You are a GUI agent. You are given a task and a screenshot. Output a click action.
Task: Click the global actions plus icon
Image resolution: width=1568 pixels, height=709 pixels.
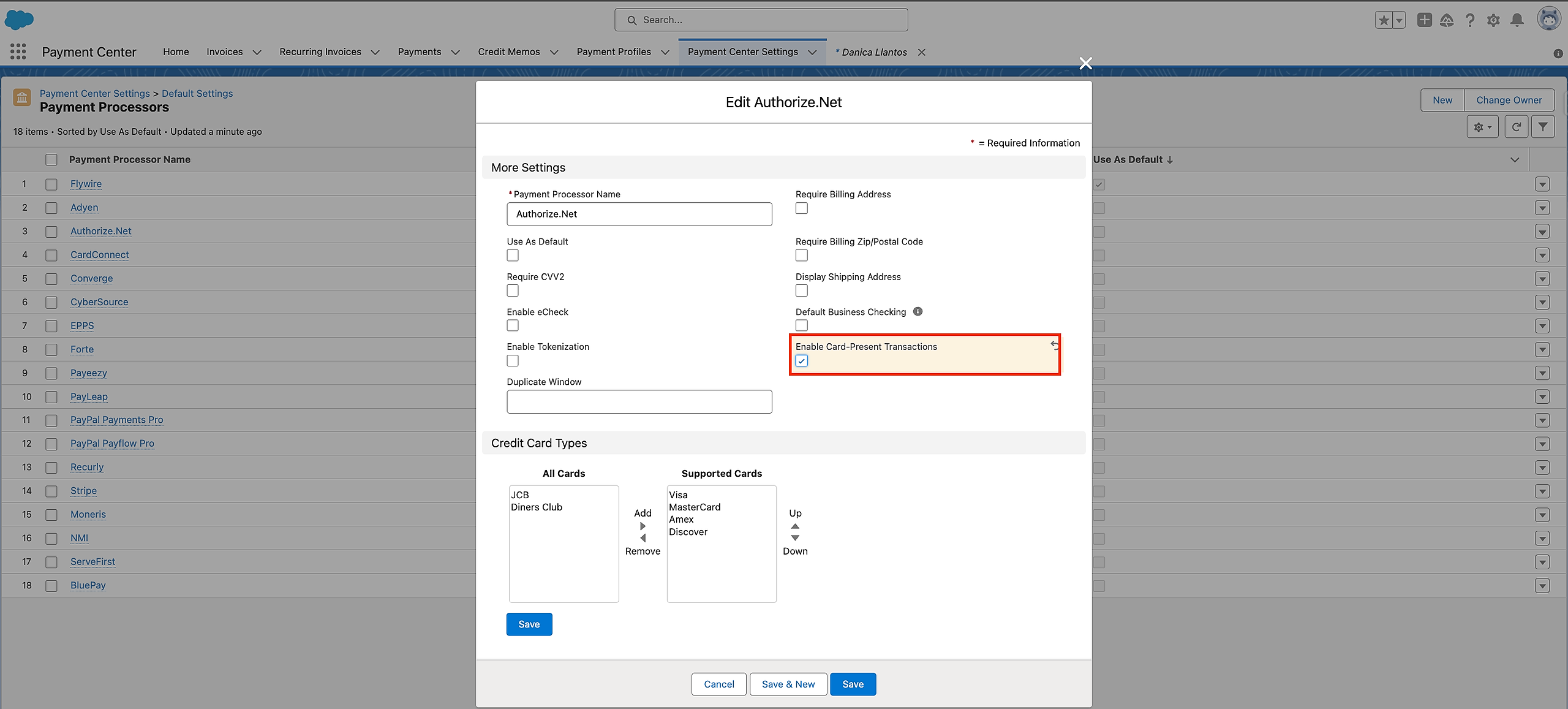[1424, 20]
